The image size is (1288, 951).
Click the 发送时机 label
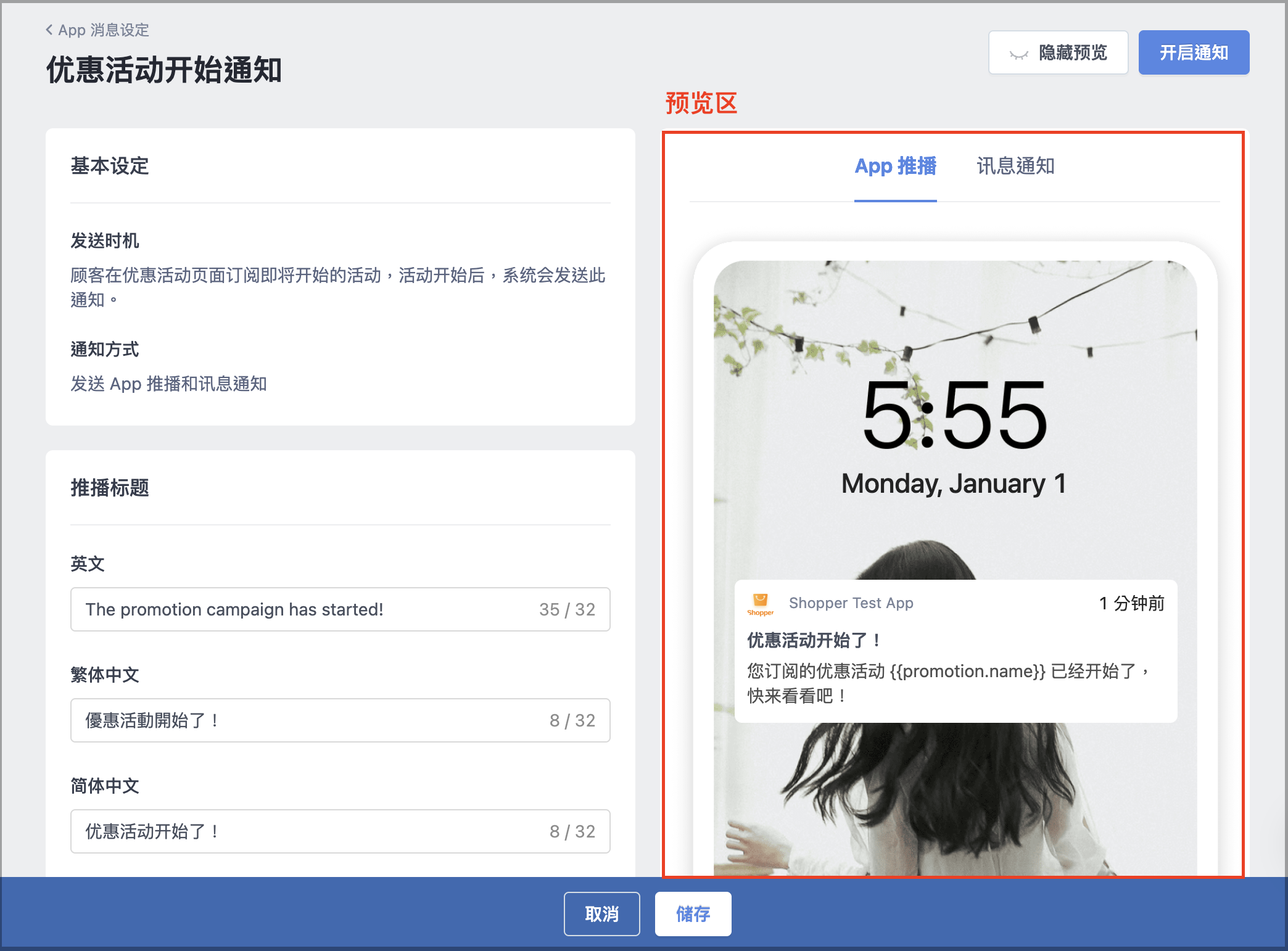105,241
